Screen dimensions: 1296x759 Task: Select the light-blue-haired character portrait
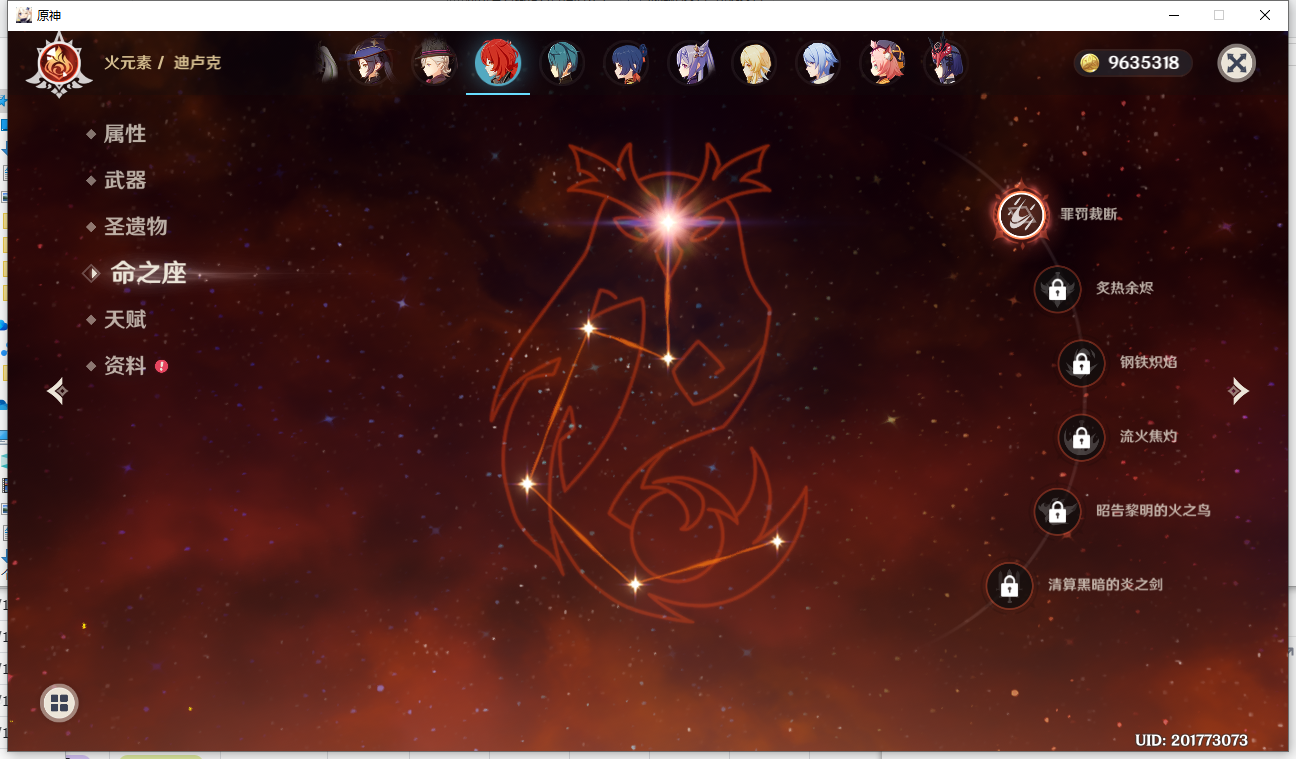(818, 63)
